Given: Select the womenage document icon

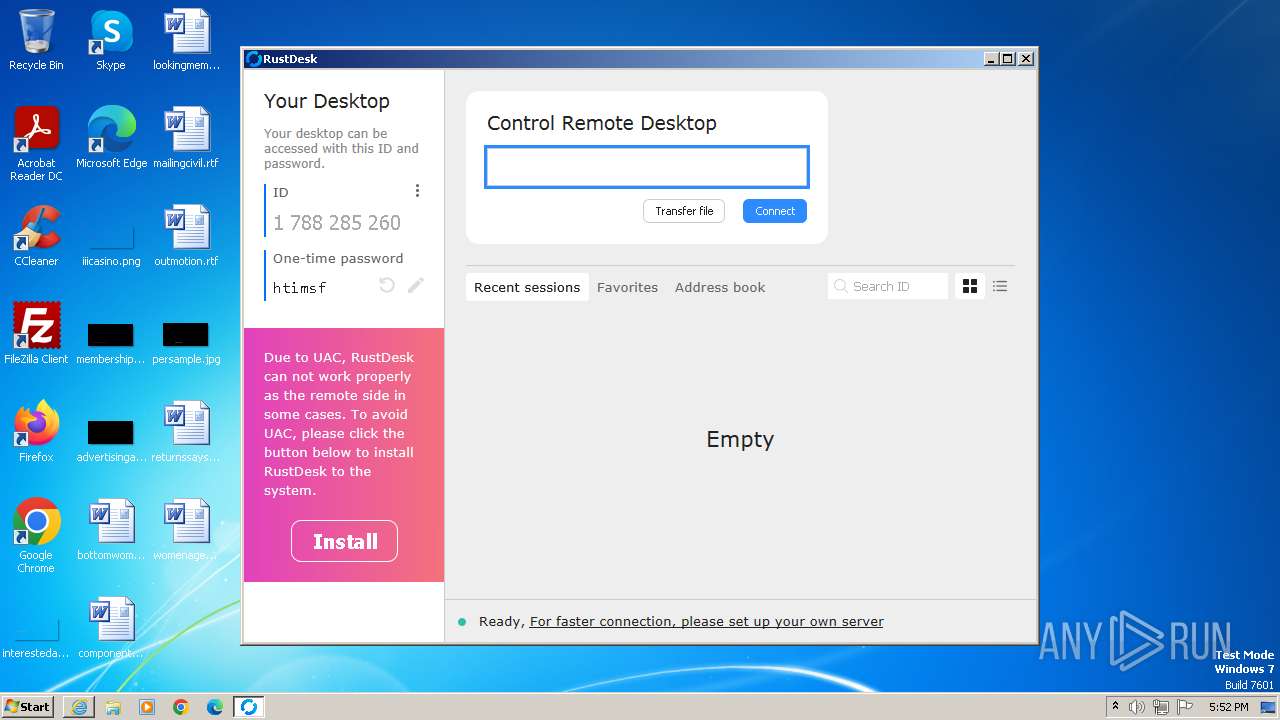Looking at the screenshot, I should (x=186, y=530).
